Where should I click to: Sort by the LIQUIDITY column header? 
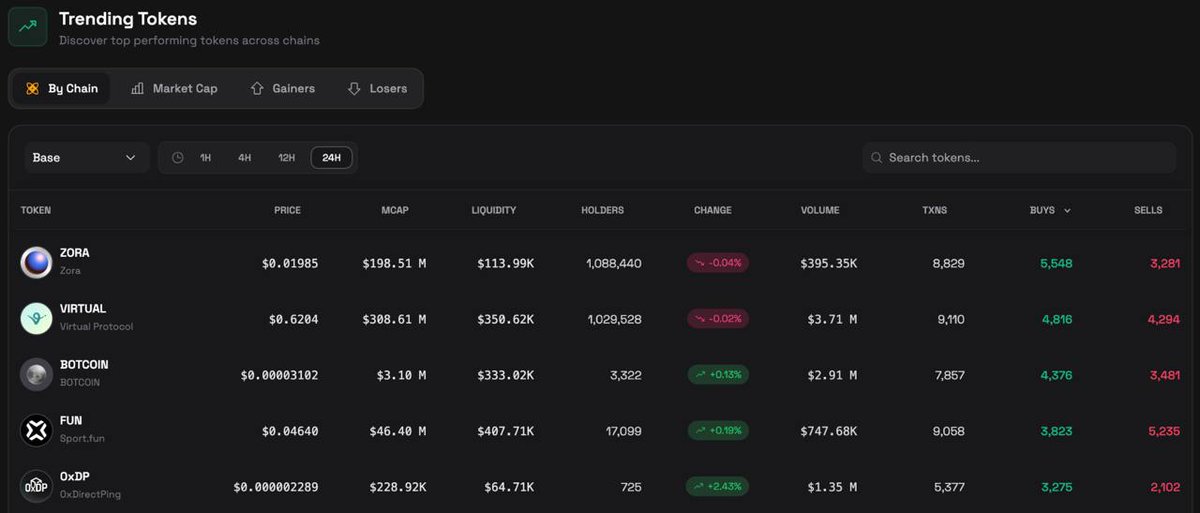pyautogui.click(x=494, y=211)
